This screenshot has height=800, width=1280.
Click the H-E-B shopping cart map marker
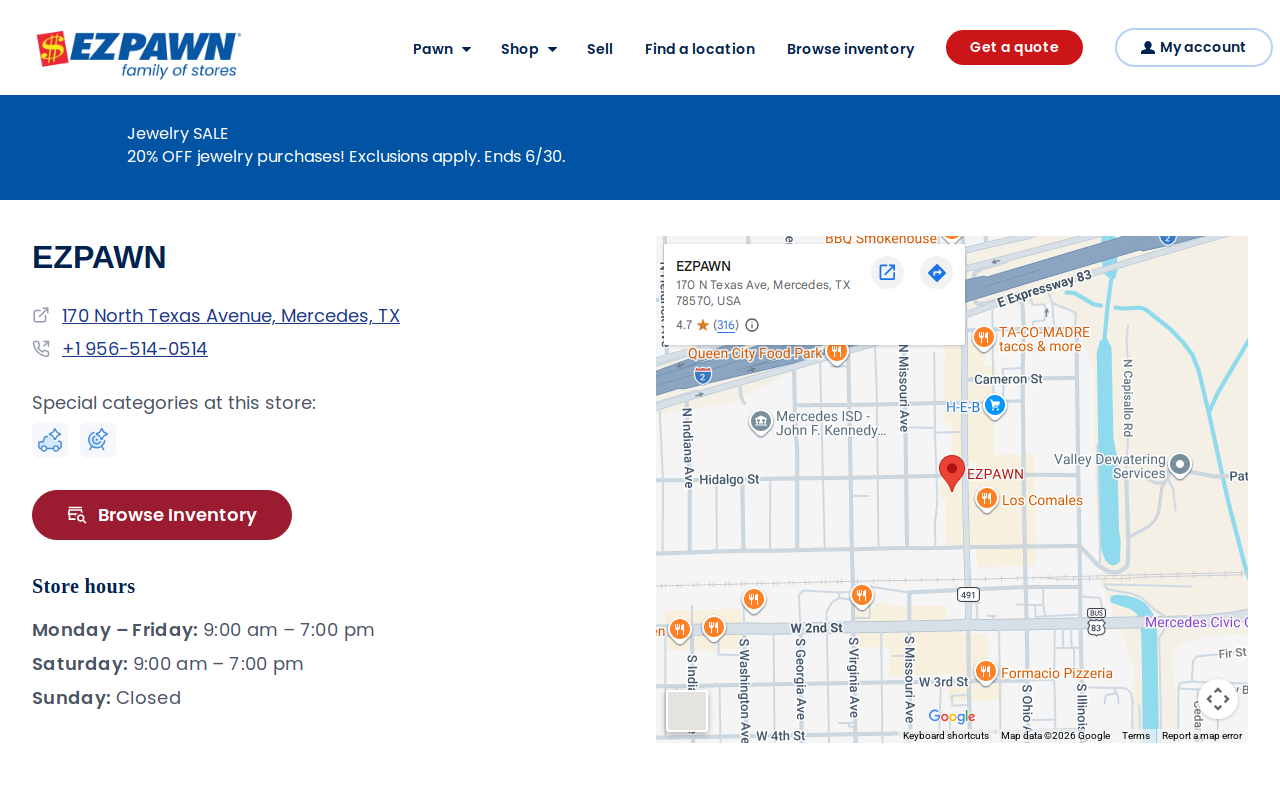click(994, 405)
